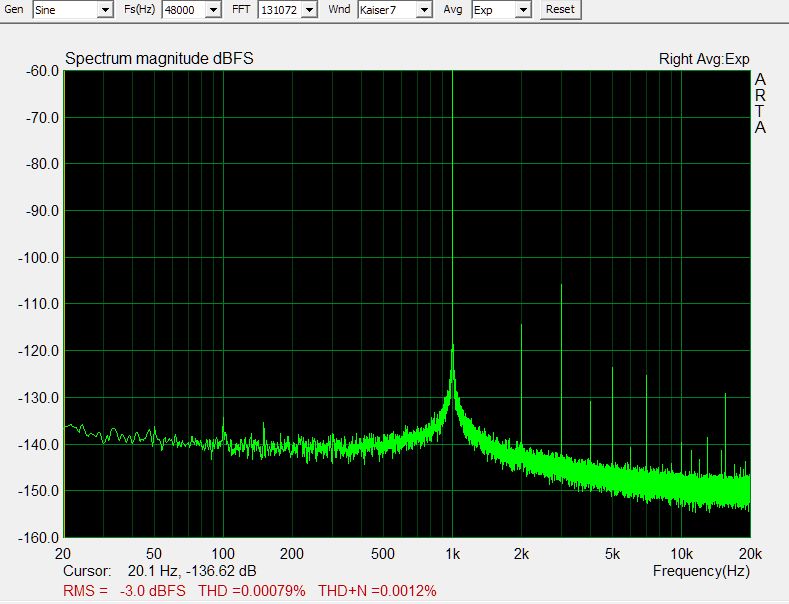Click the Right Avg:Exp label

tap(704, 59)
